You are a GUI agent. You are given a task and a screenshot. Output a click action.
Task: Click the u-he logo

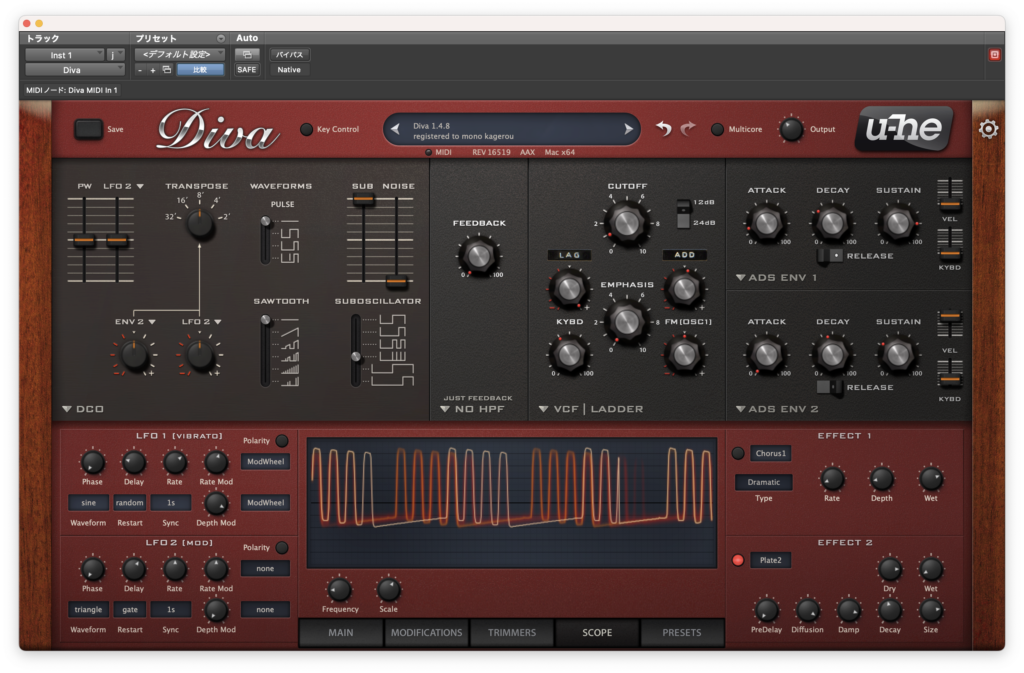pos(904,129)
